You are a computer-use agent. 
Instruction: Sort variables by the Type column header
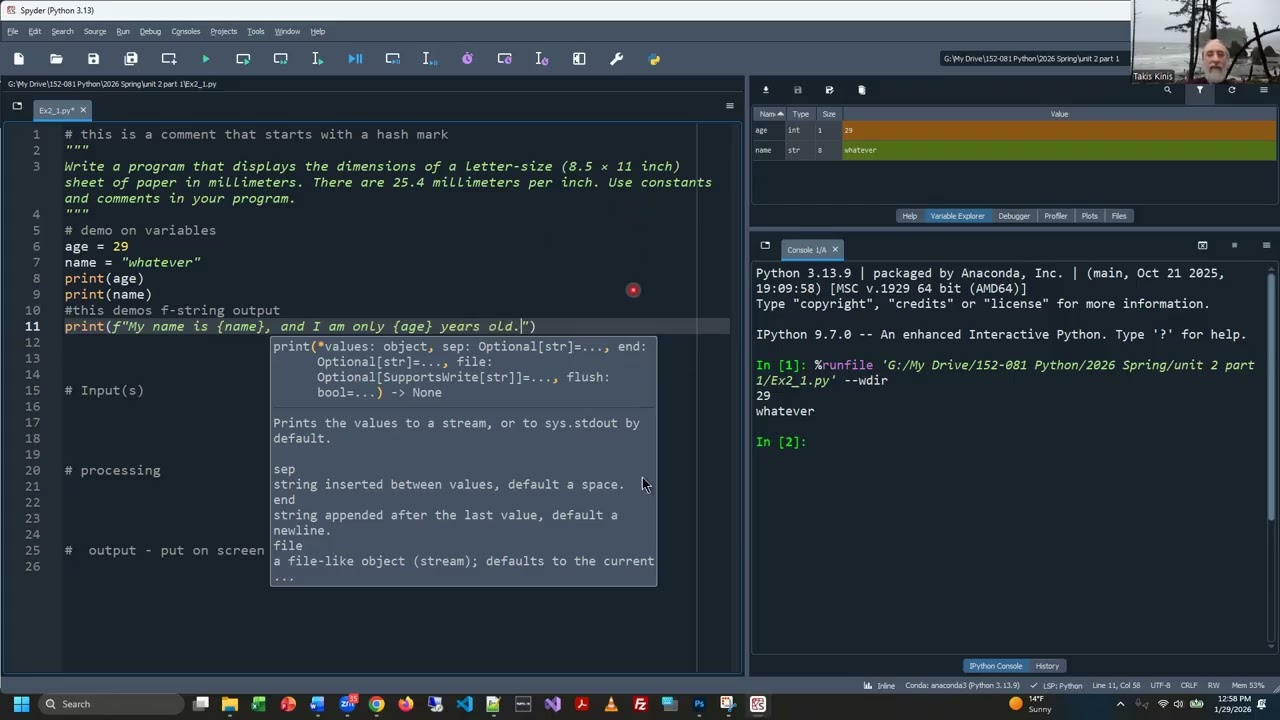click(801, 114)
